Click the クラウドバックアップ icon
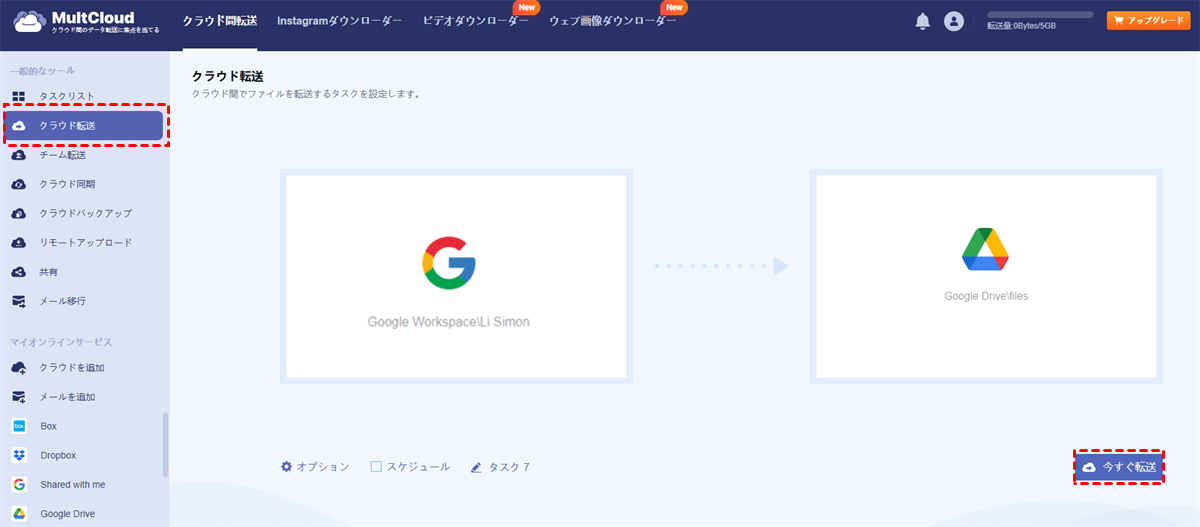The width and height of the screenshot is (1200, 527). pyautogui.click(x=18, y=213)
